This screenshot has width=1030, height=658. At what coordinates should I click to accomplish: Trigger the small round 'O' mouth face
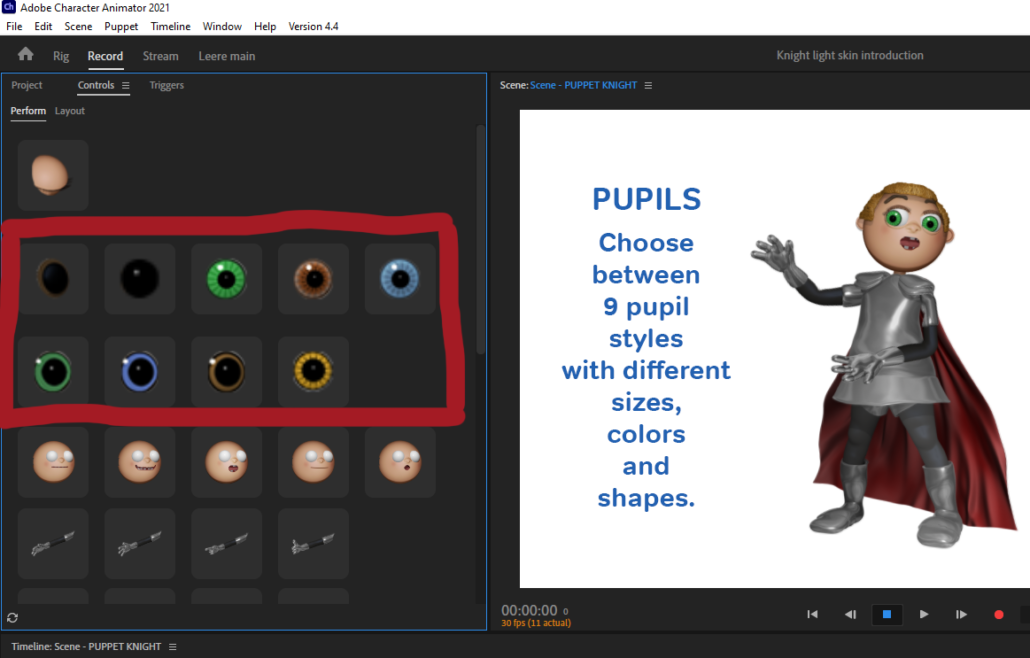click(x=400, y=462)
